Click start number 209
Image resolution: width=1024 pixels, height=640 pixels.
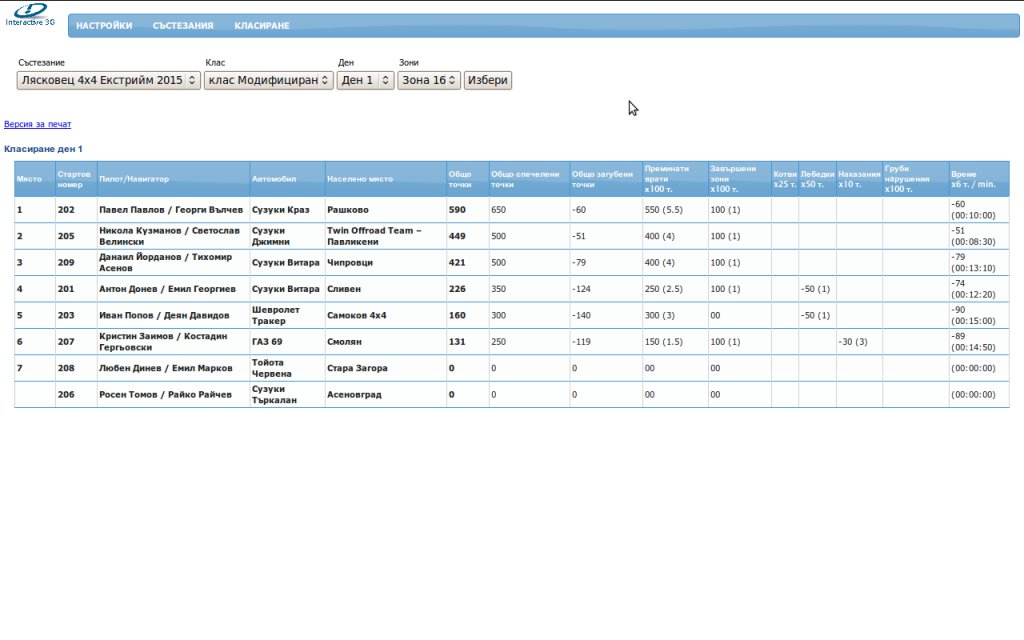pos(66,263)
